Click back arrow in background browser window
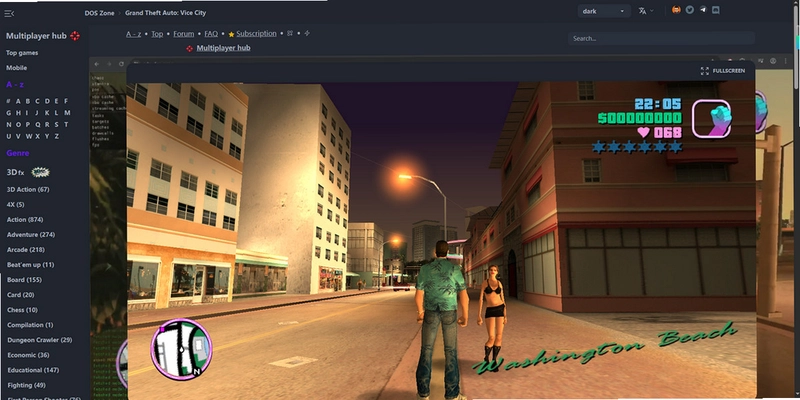 (x=97, y=64)
